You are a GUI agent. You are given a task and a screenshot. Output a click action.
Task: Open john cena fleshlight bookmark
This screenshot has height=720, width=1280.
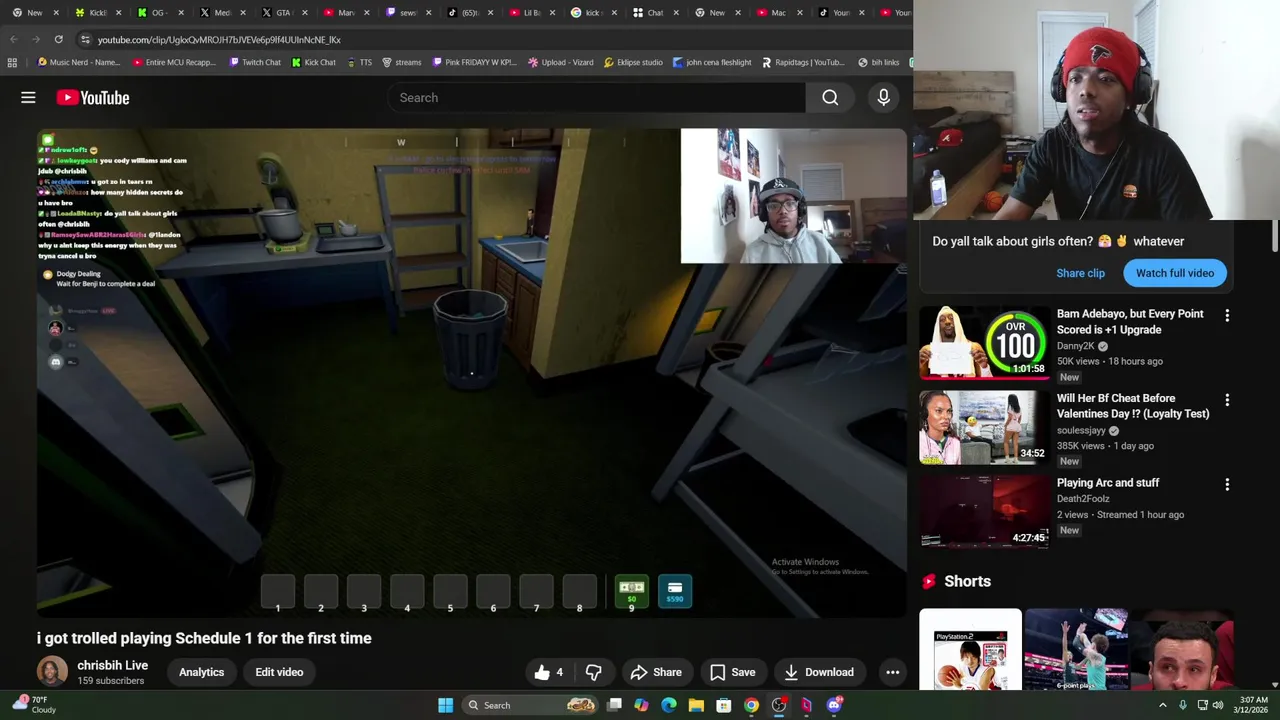[712, 62]
